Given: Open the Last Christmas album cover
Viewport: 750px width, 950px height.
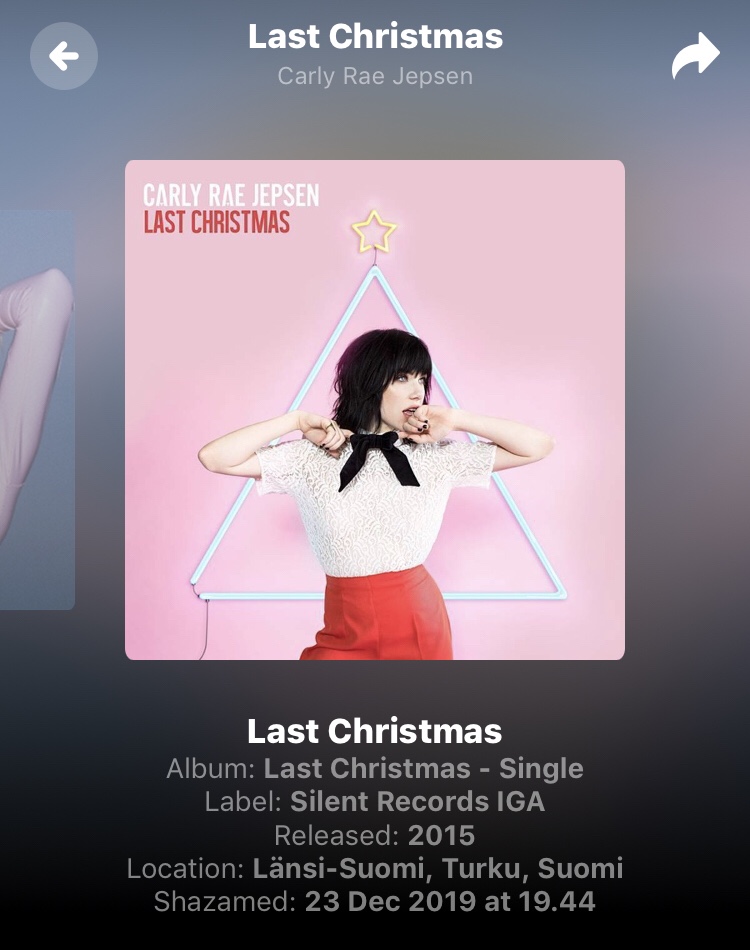Looking at the screenshot, I should coord(374,410).
